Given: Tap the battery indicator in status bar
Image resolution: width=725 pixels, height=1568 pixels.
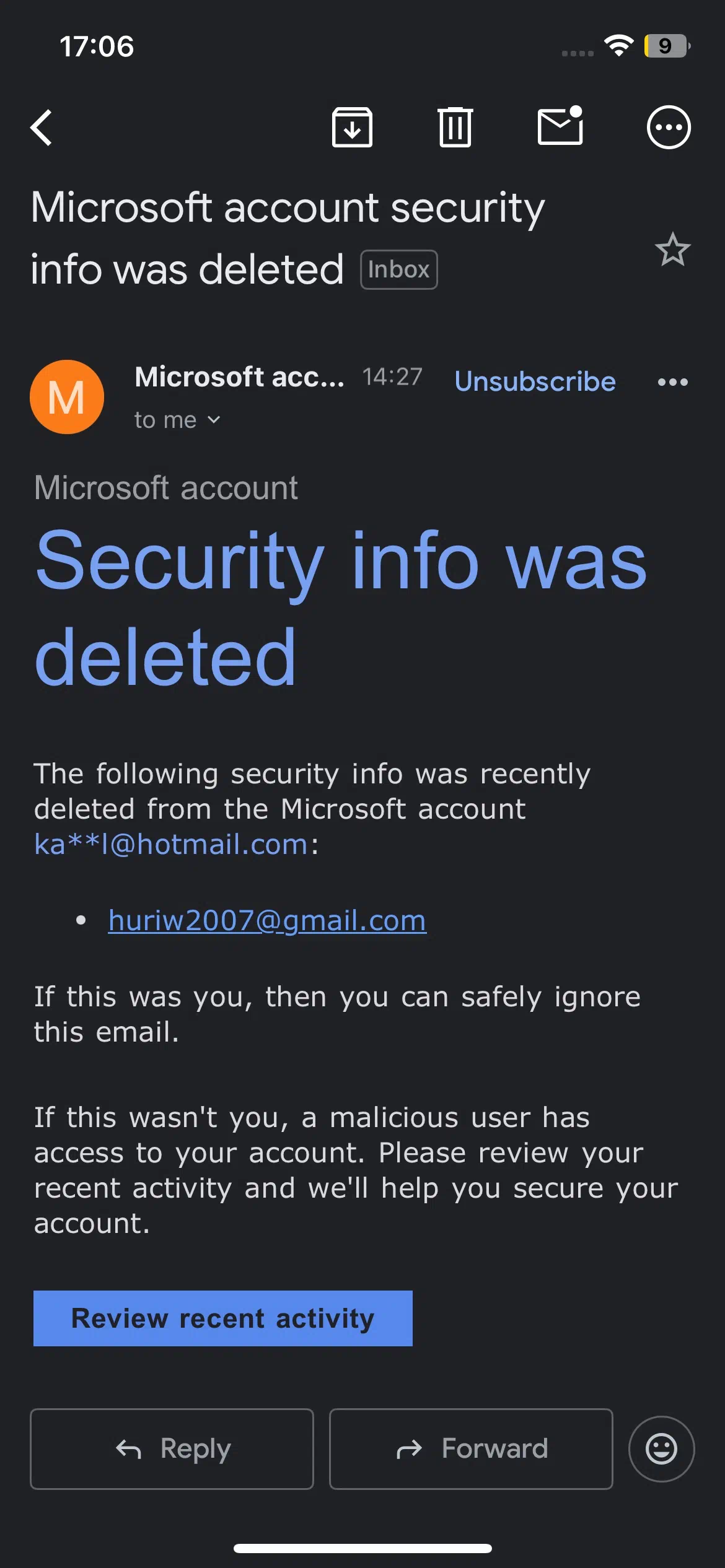Looking at the screenshot, I should coord(667,46).
